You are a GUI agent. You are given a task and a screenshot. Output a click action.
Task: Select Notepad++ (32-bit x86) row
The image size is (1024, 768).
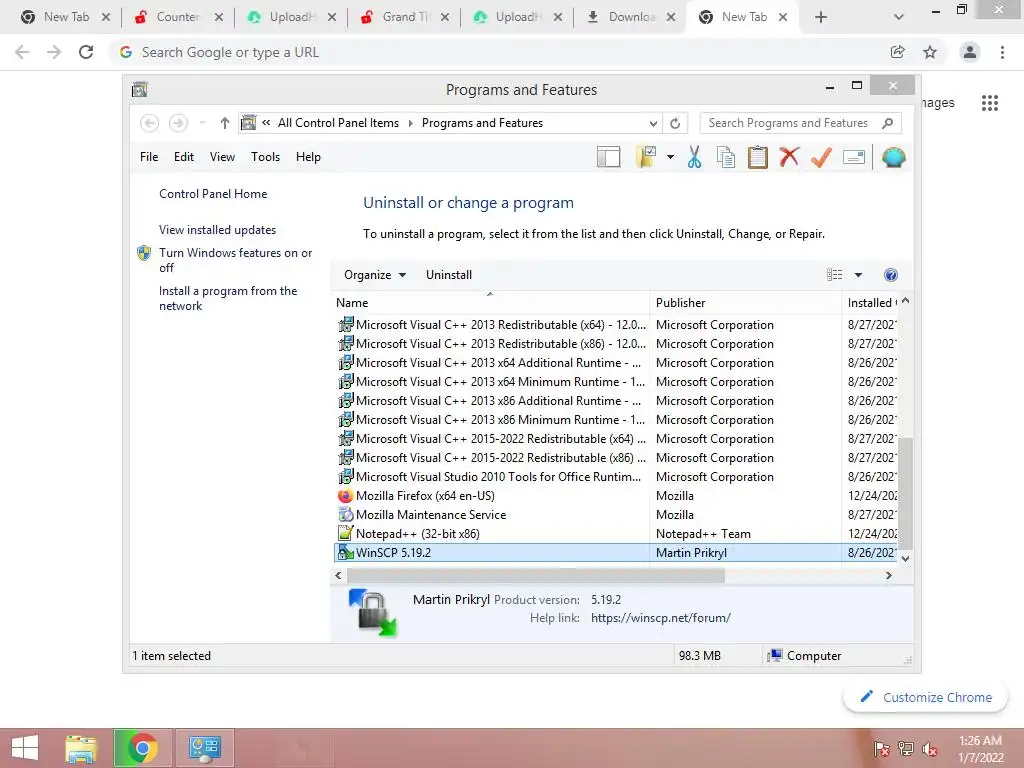coord(616,534)
